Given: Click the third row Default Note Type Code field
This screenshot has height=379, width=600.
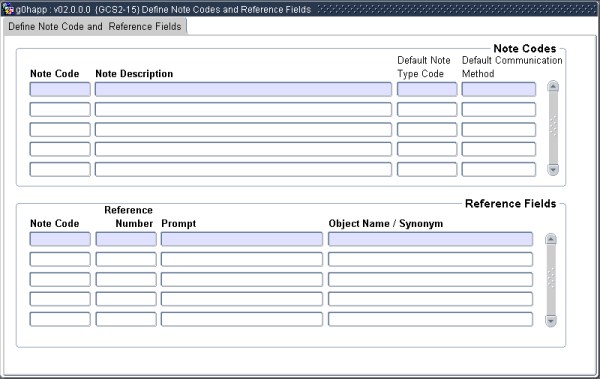Looking at the screenshot, I should point(427,129).
